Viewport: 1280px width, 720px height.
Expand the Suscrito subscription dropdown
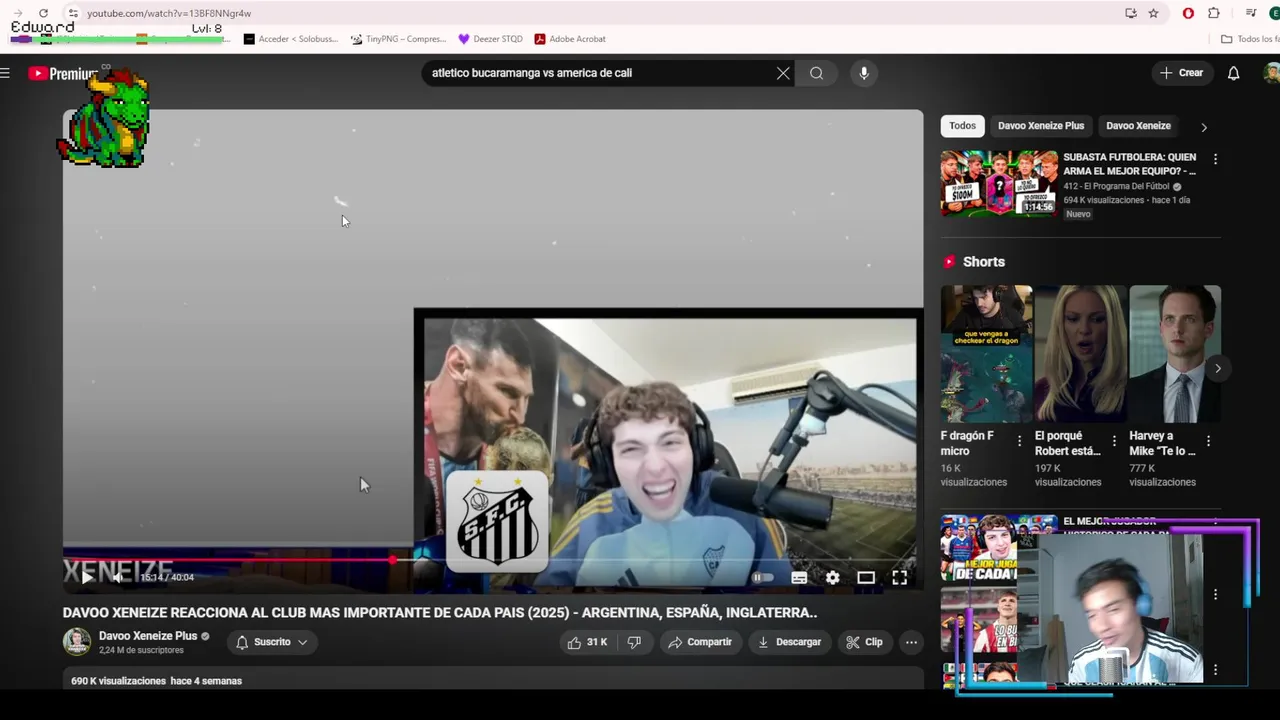271,642
